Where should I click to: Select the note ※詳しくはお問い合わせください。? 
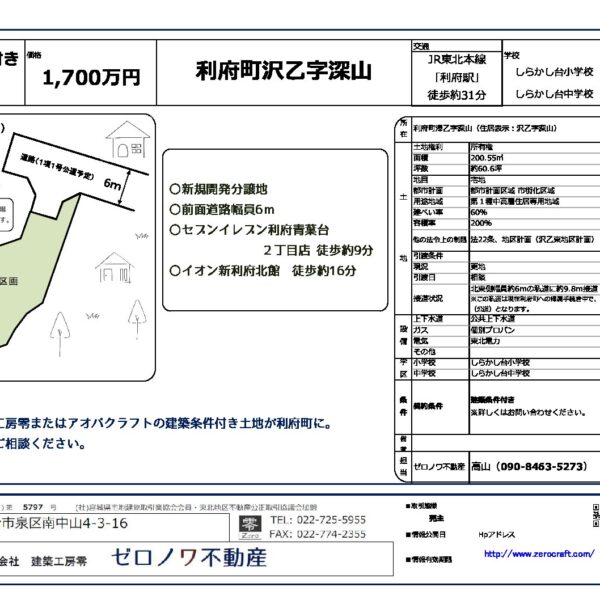tap(528, 412)
